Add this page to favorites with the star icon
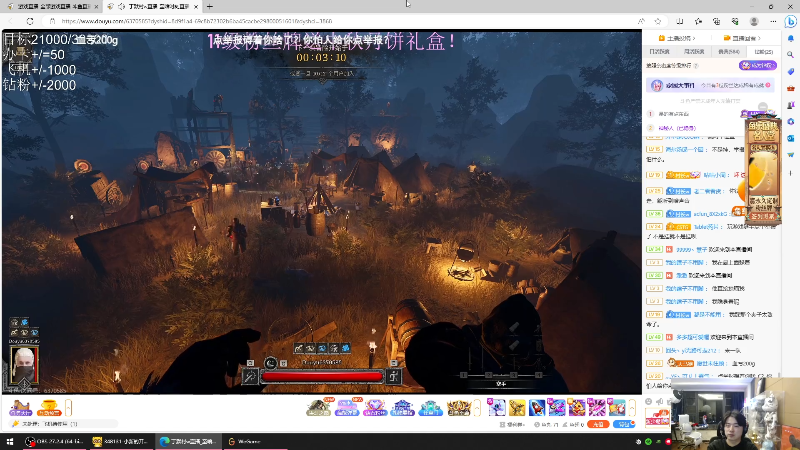Image resolution: width=800 pixels, height=450 pixels. [658, 21]
